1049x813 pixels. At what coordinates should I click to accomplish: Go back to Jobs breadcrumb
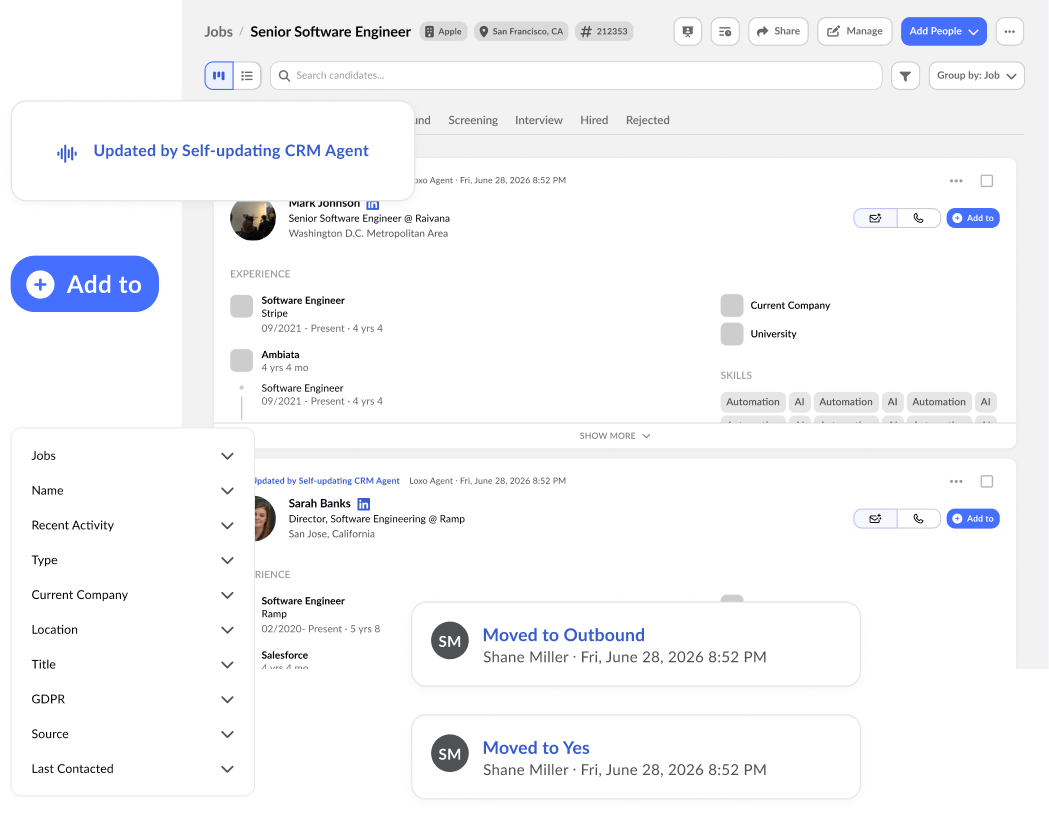pos(218,31)
